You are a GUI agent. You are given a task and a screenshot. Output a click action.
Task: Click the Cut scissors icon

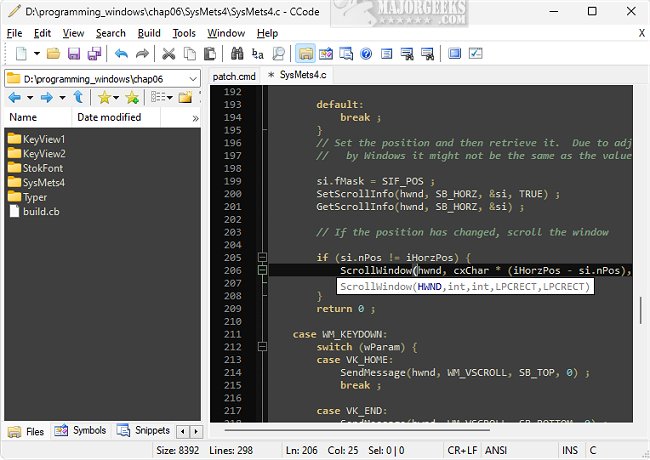168,53
